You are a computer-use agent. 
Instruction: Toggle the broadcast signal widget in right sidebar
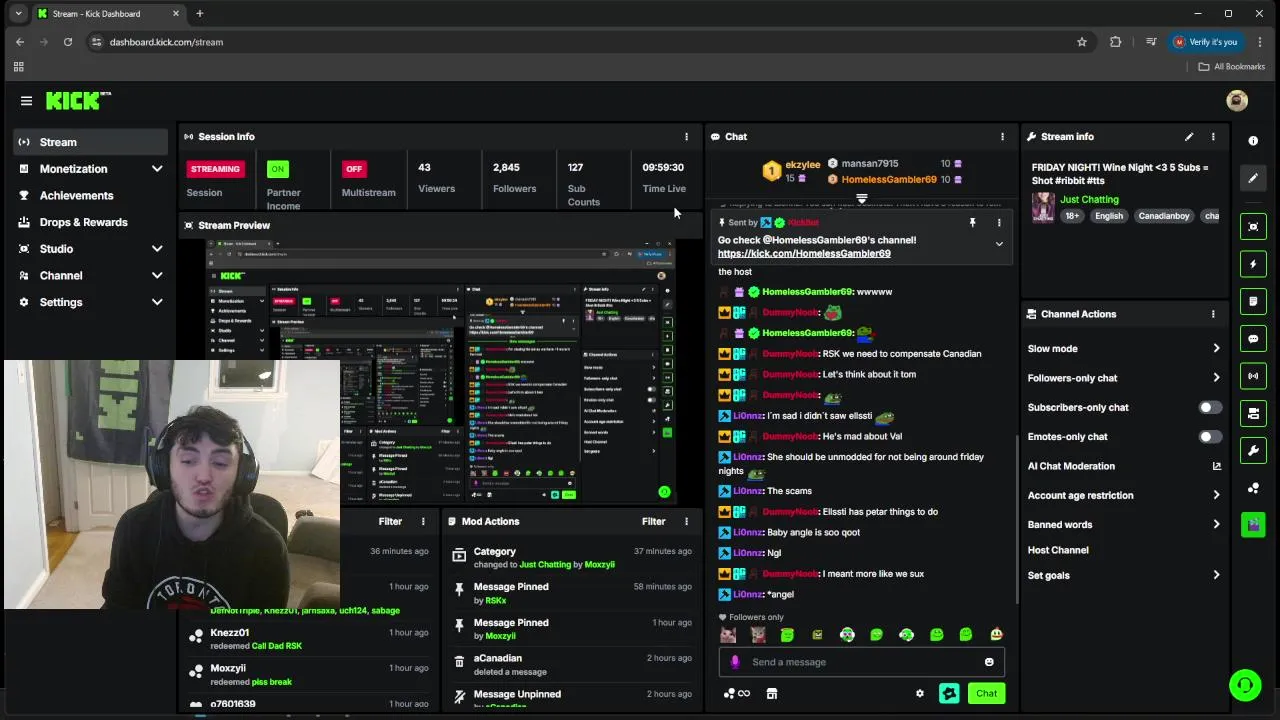[x=1253, y=376]
